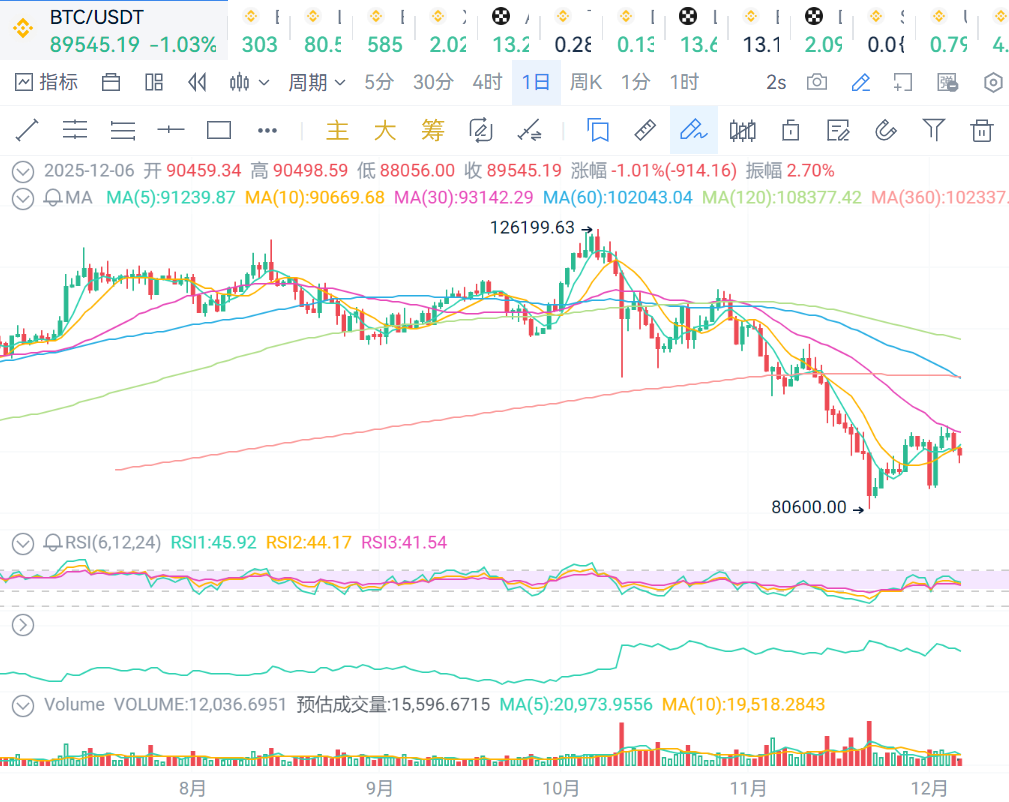The width and height of the screenshot is (1009, 802).
Task: Open the filter funnel tool
Action: 933,130
